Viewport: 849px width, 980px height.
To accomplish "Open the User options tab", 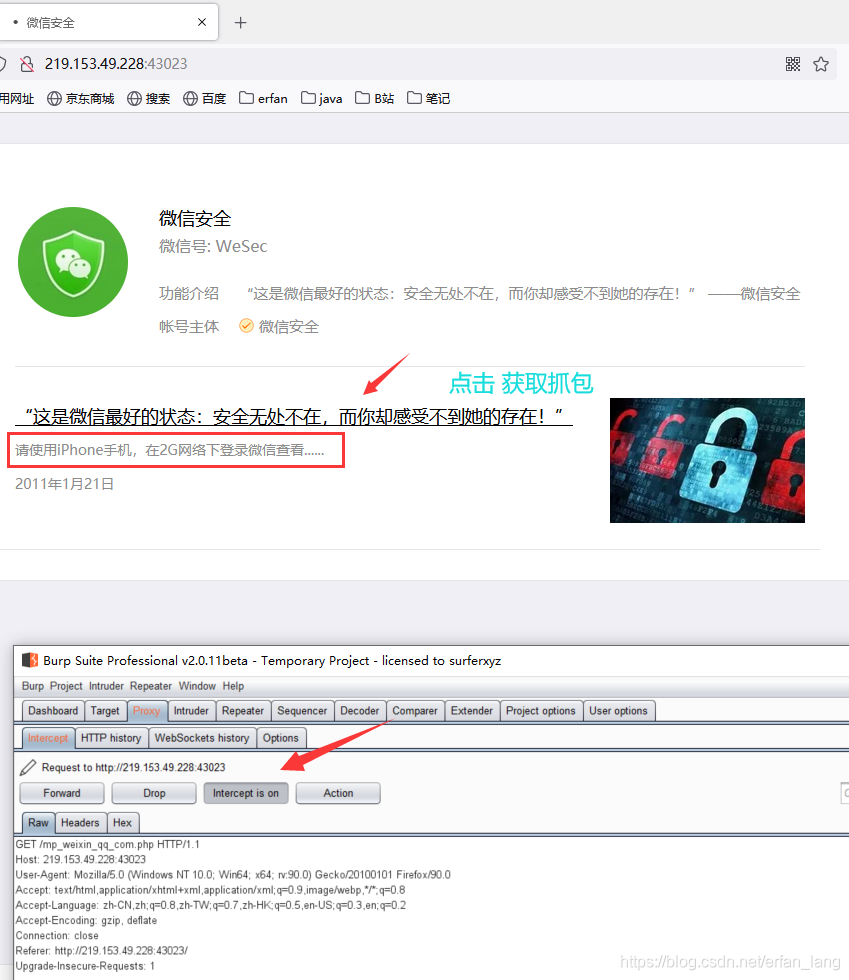I will point(618,711).
